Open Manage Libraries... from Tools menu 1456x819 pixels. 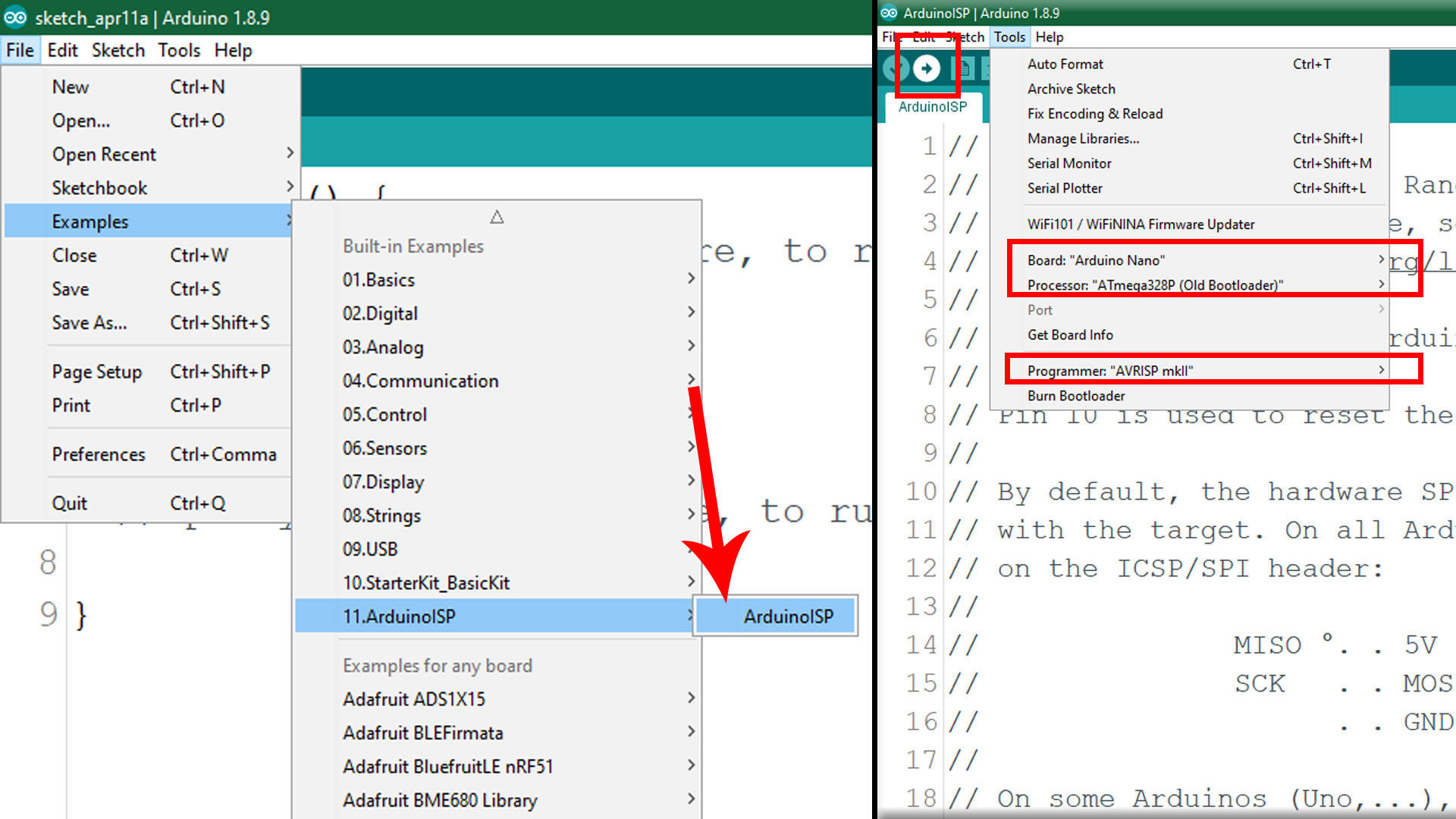[1190, 139]
